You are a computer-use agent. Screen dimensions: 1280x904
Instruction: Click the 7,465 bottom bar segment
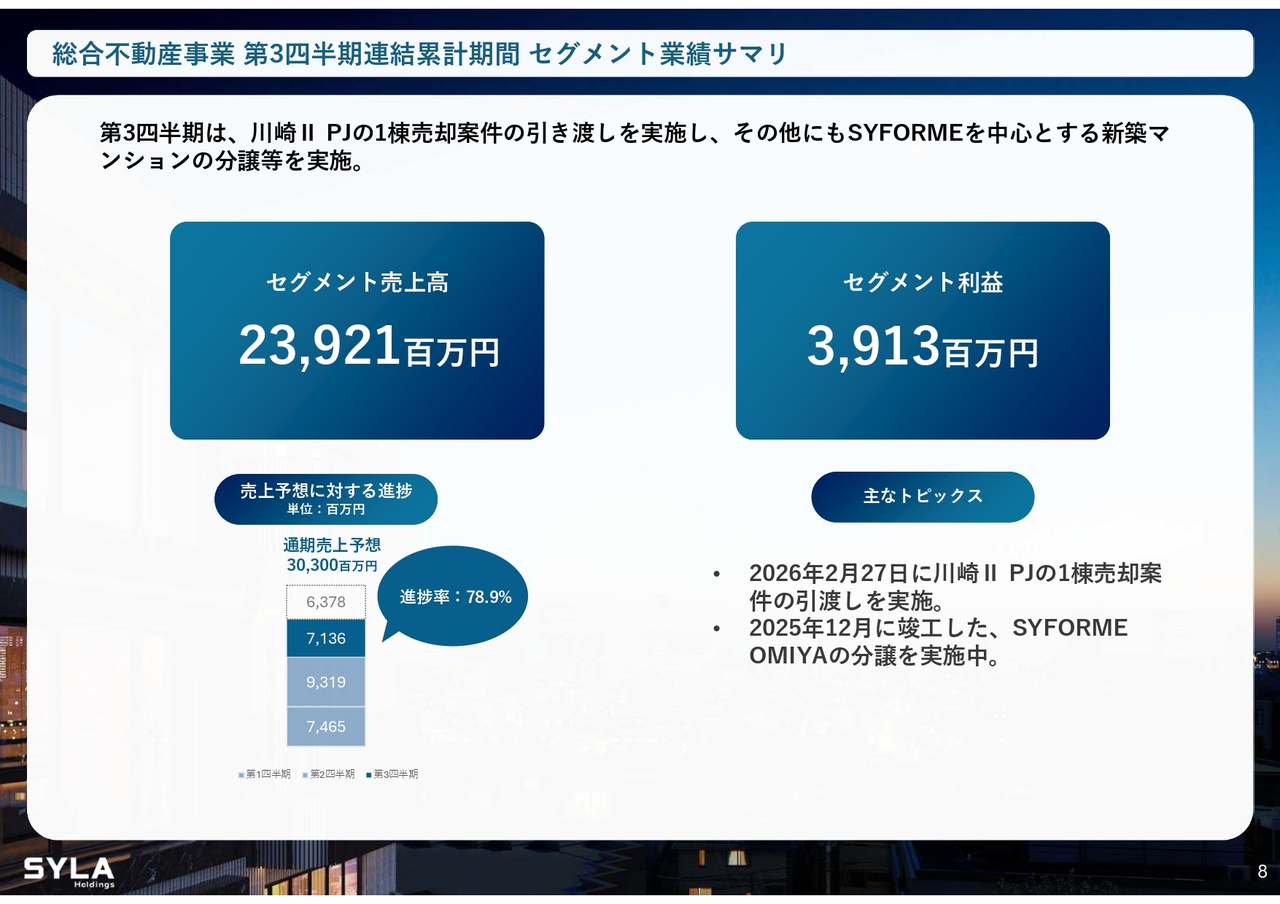[x=326, y=726]
